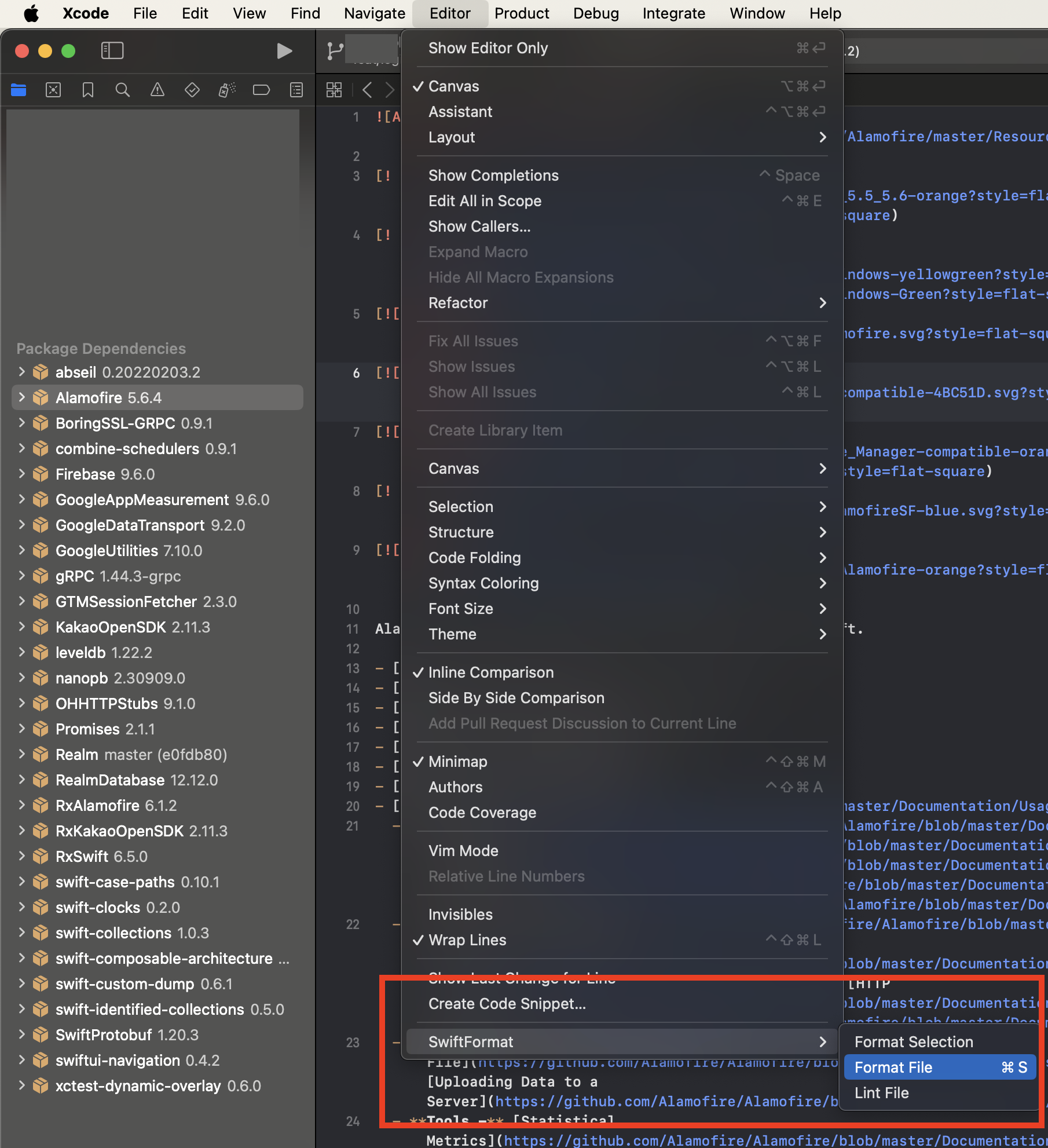1048x1148 pixels.
Task: Expand the swift-composable-architecture package
Action: [x=22, y=958]
